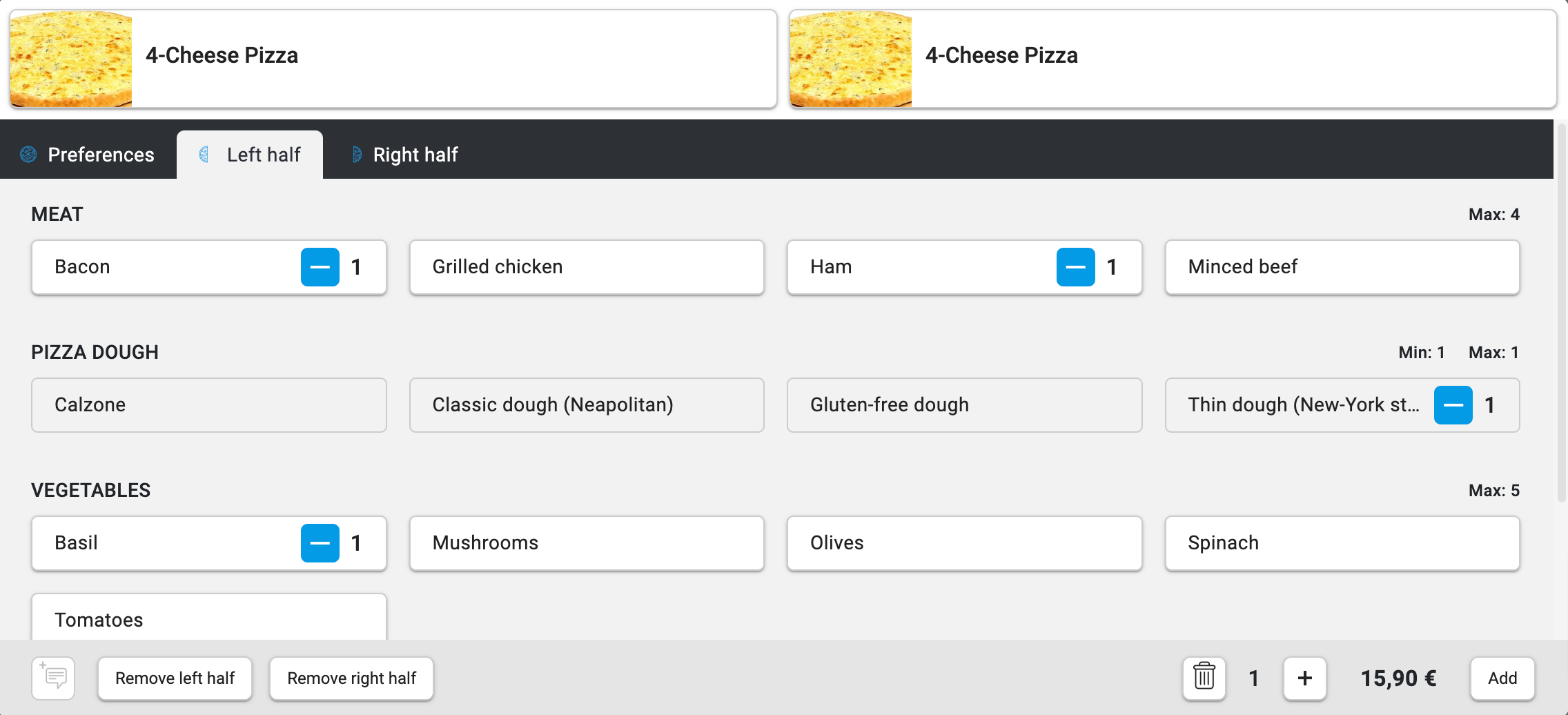Click the add comment note icon
The height and width of the screenshot is (715, 1568).
53,678
